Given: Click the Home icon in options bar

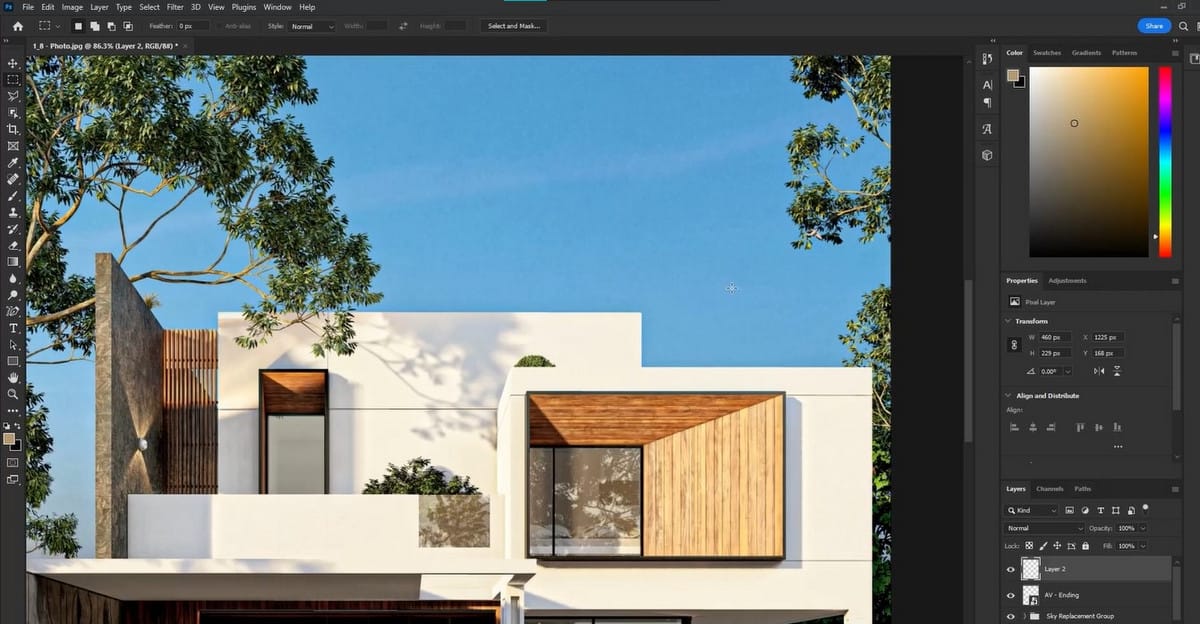Looking at the screenshot, I should tap(17, 26).
